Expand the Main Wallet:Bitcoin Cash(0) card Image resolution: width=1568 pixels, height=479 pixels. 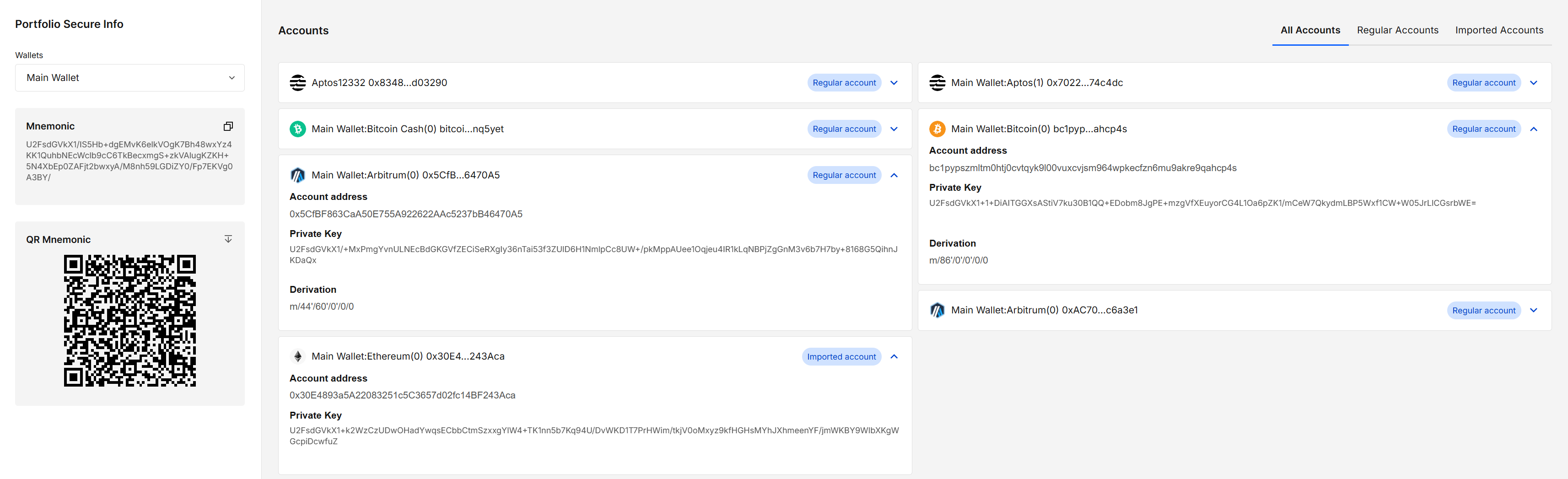[894, 129]
